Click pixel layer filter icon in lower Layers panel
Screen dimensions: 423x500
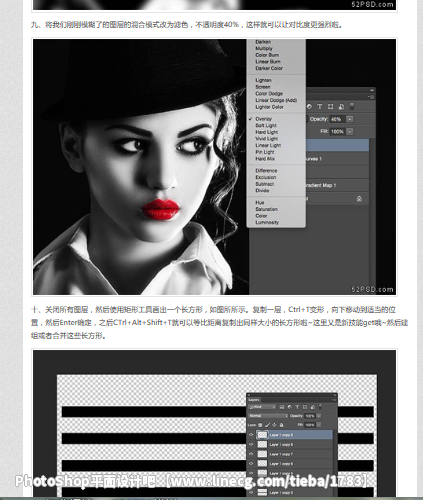(x=282, y=407)
